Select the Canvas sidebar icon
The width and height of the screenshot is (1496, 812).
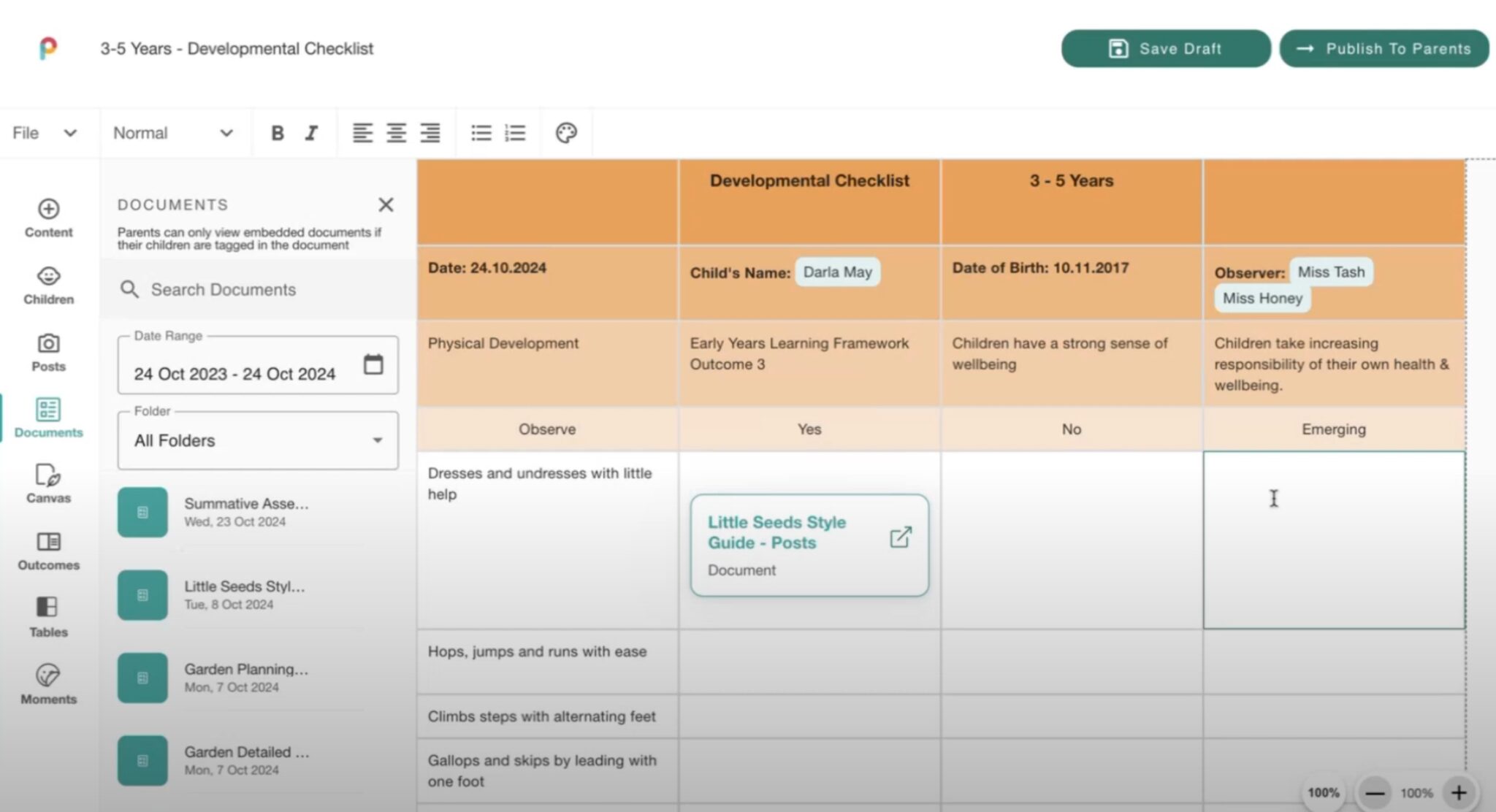47,482
